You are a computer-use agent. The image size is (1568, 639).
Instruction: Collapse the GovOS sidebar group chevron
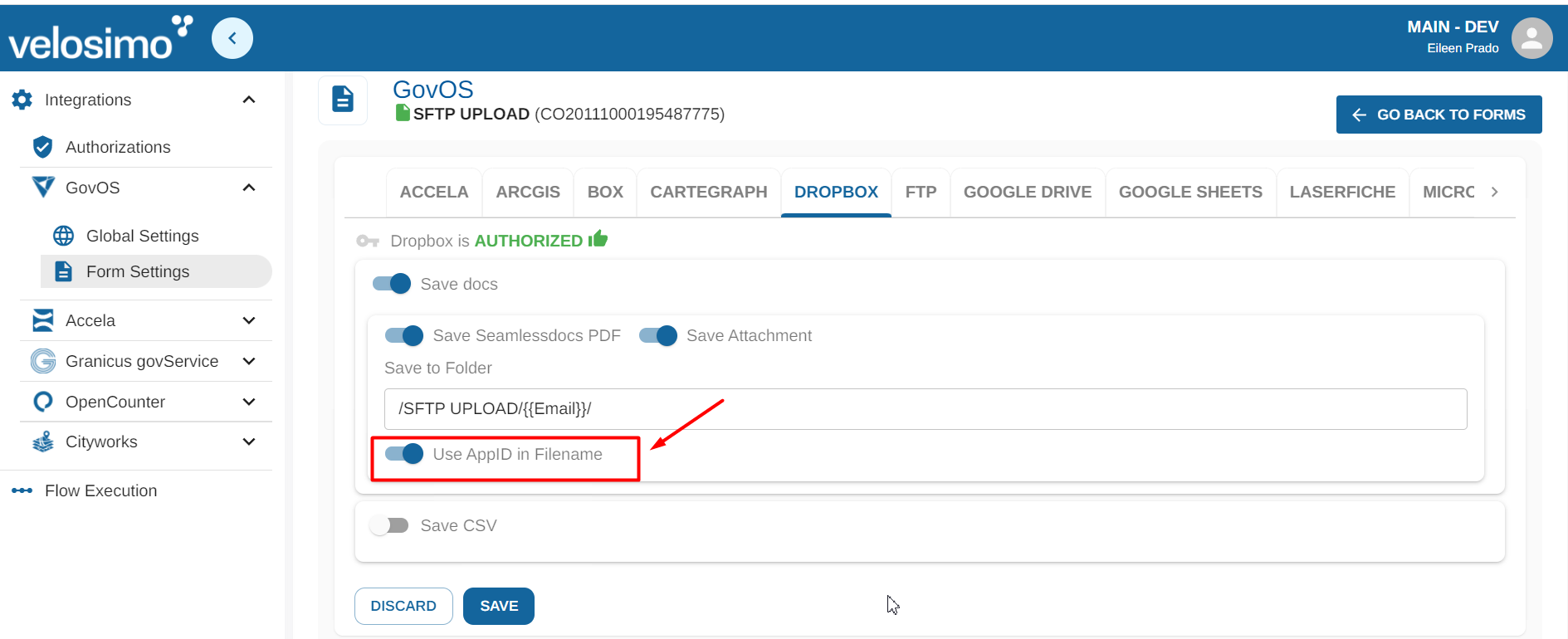click(249, 188)
